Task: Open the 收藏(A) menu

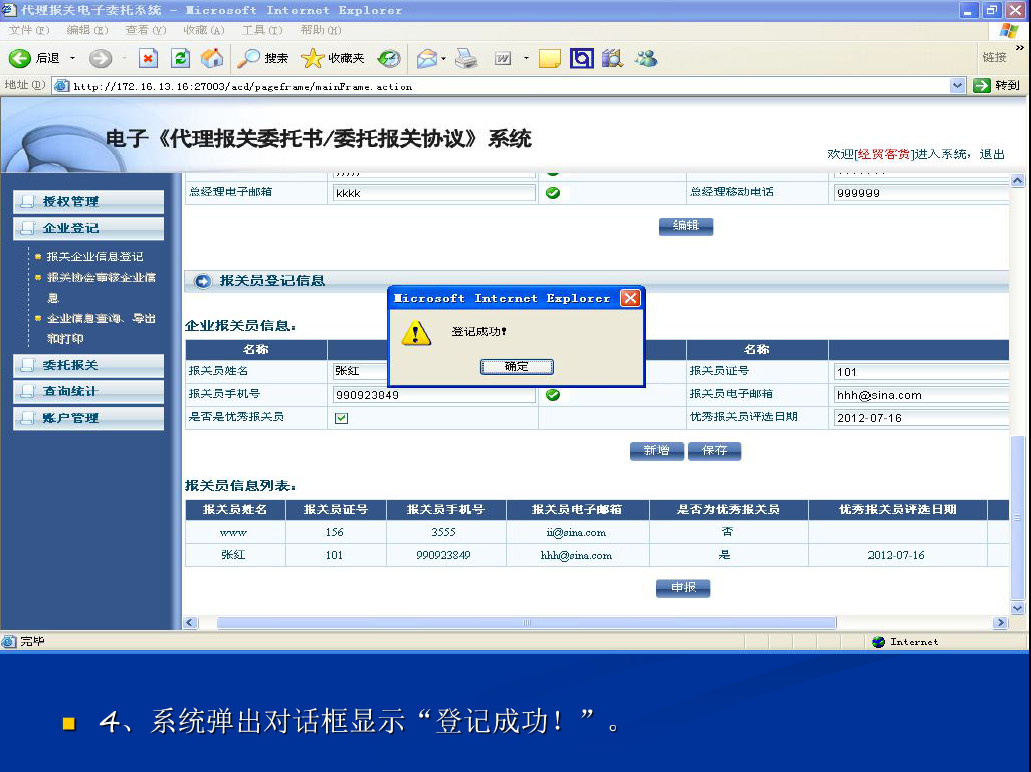Action: pyautogui.click(x=204, y=30)
